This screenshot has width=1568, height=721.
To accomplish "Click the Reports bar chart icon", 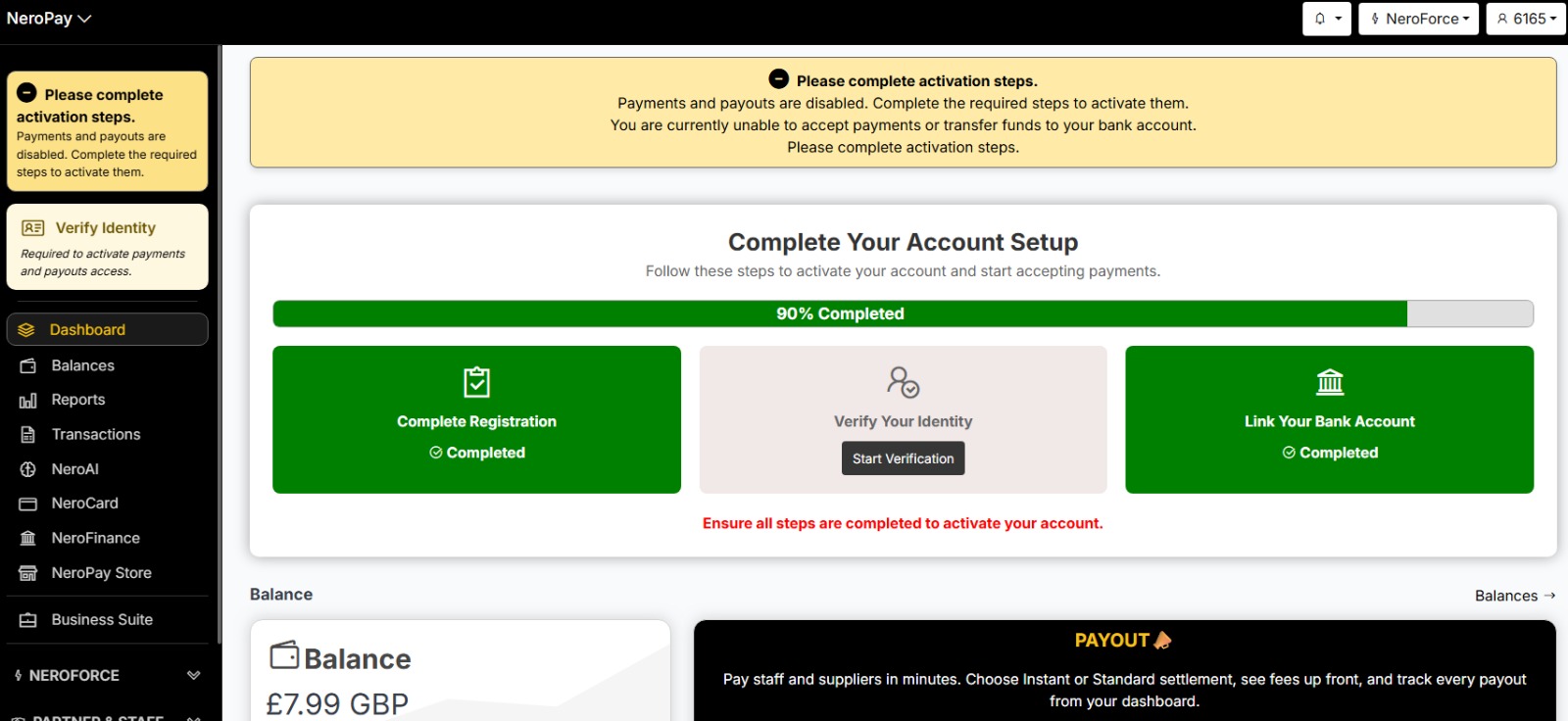I will (27, 400).
